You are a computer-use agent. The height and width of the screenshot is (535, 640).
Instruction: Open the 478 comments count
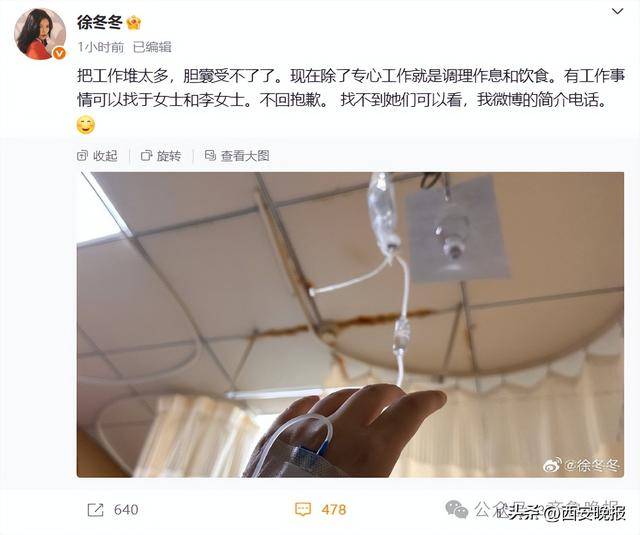pyautogui.click(x=333, y=510)
